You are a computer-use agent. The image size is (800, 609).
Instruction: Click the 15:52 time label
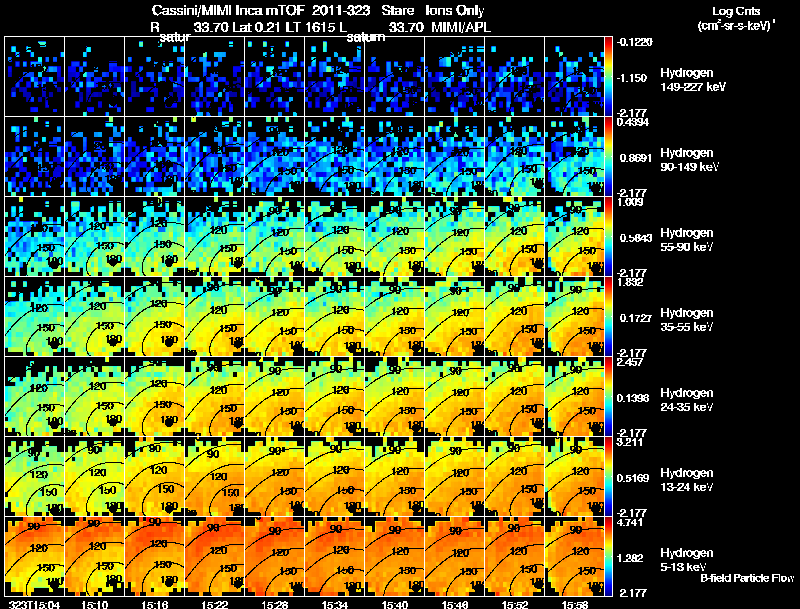[x=515, y=604]
